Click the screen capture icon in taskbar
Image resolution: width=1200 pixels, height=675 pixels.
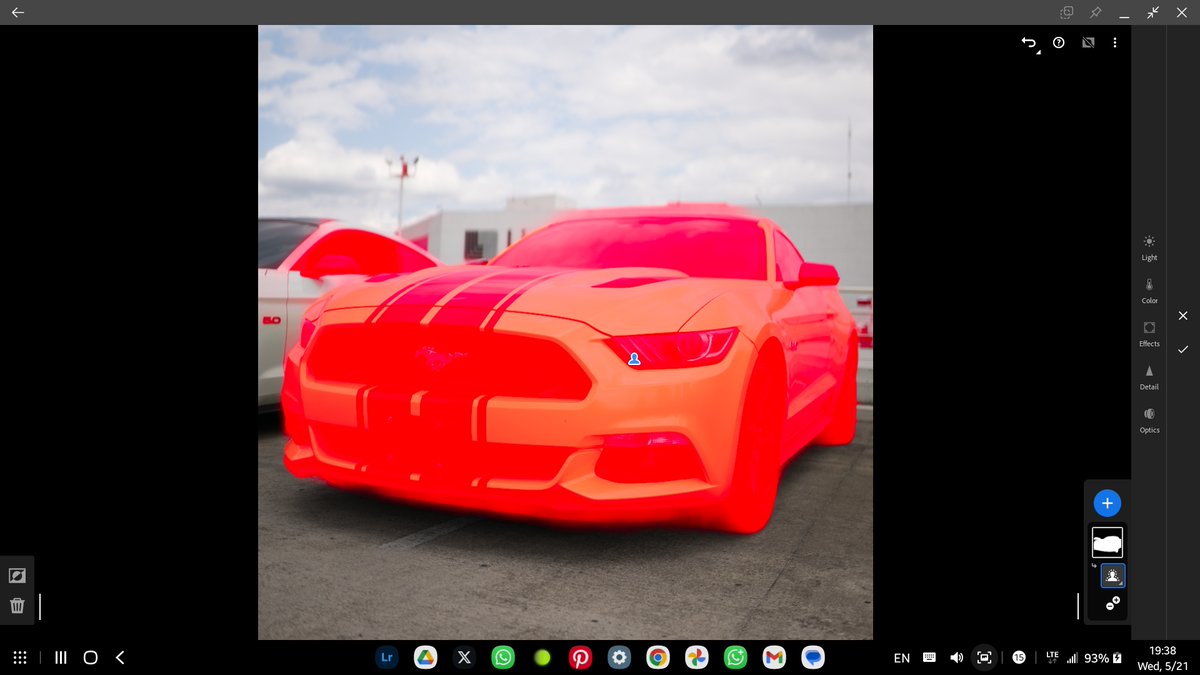pos(985,658)
